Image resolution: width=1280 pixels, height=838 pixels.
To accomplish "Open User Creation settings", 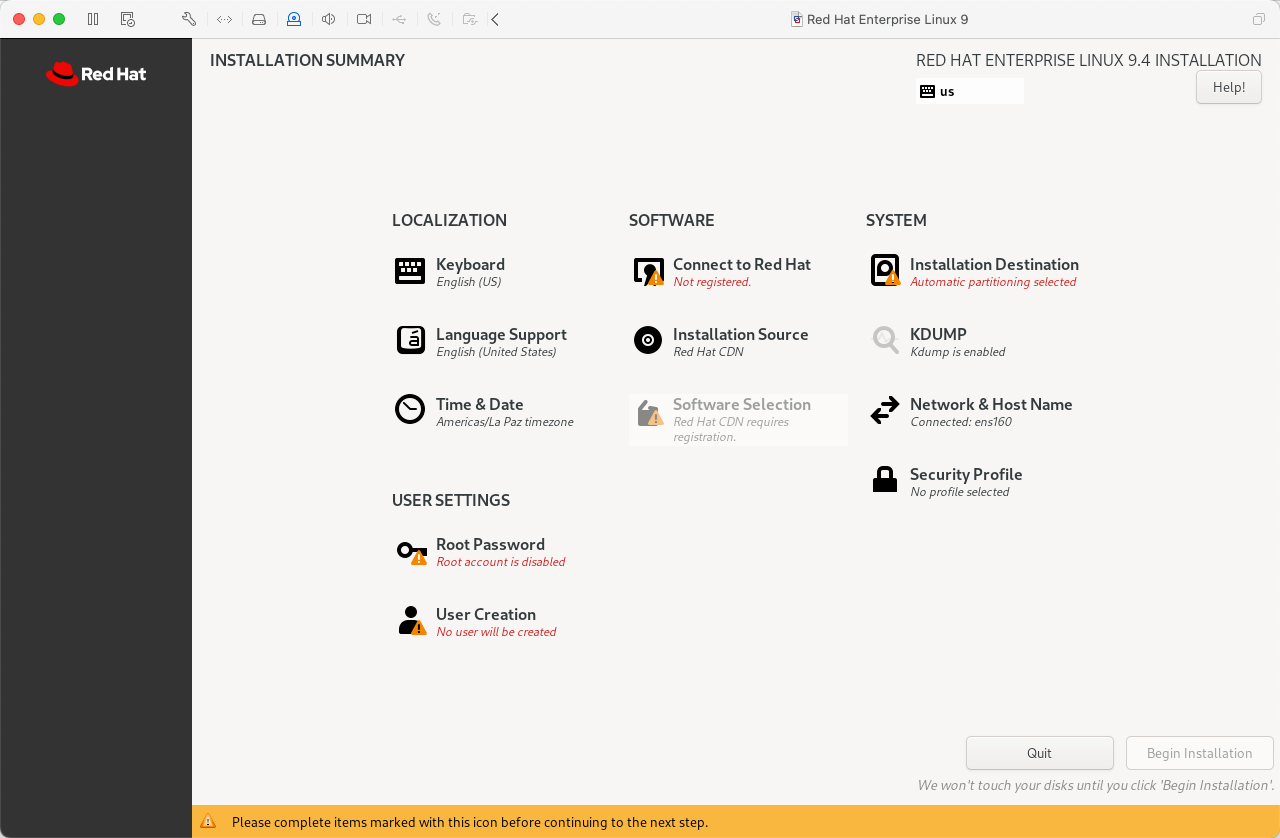I will (485, 615).
